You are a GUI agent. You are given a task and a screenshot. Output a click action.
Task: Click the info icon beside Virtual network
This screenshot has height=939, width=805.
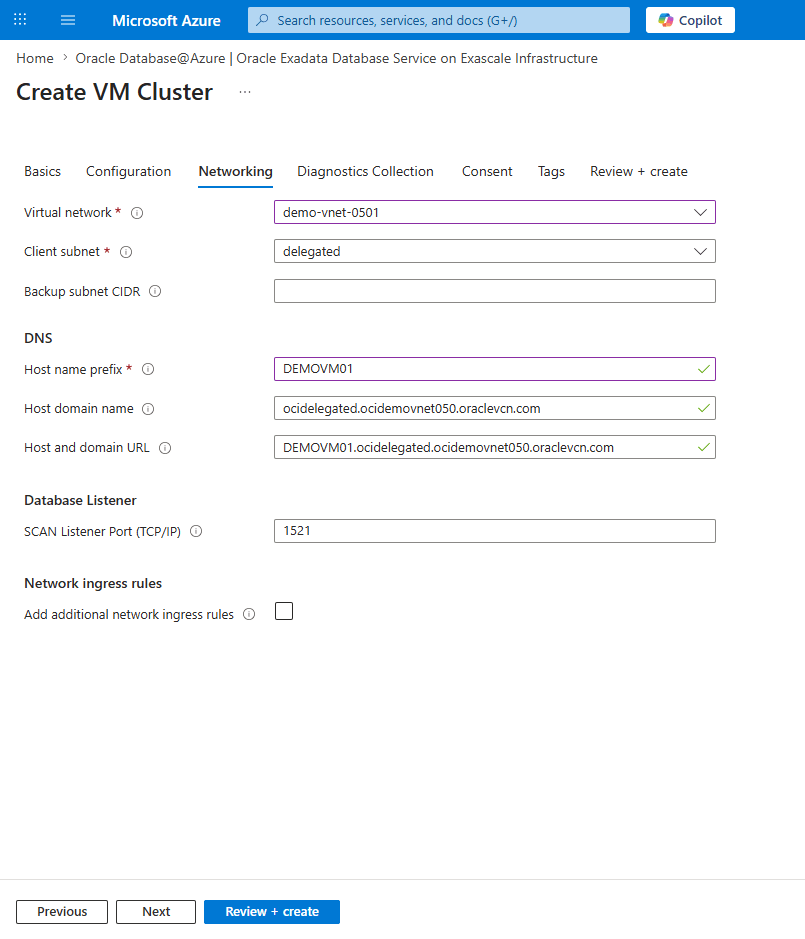[137, 212]
